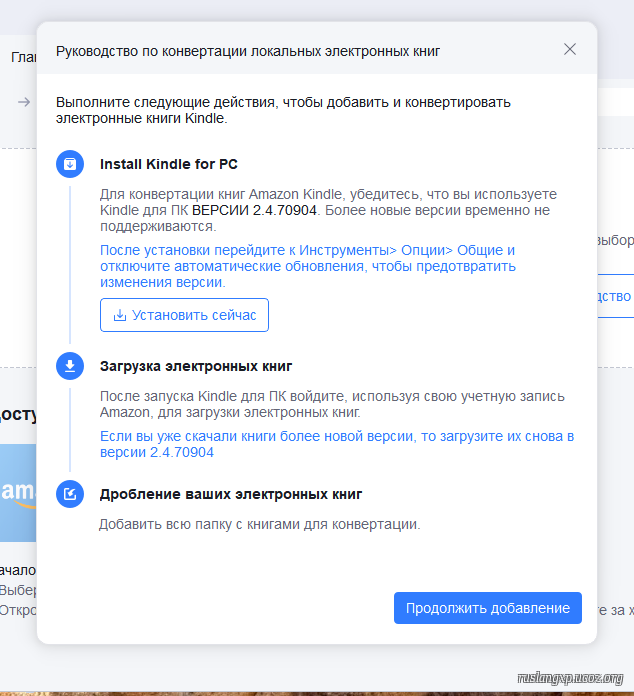
Task: Click the ebook download step icon
Action: click(x=70, y=366)
